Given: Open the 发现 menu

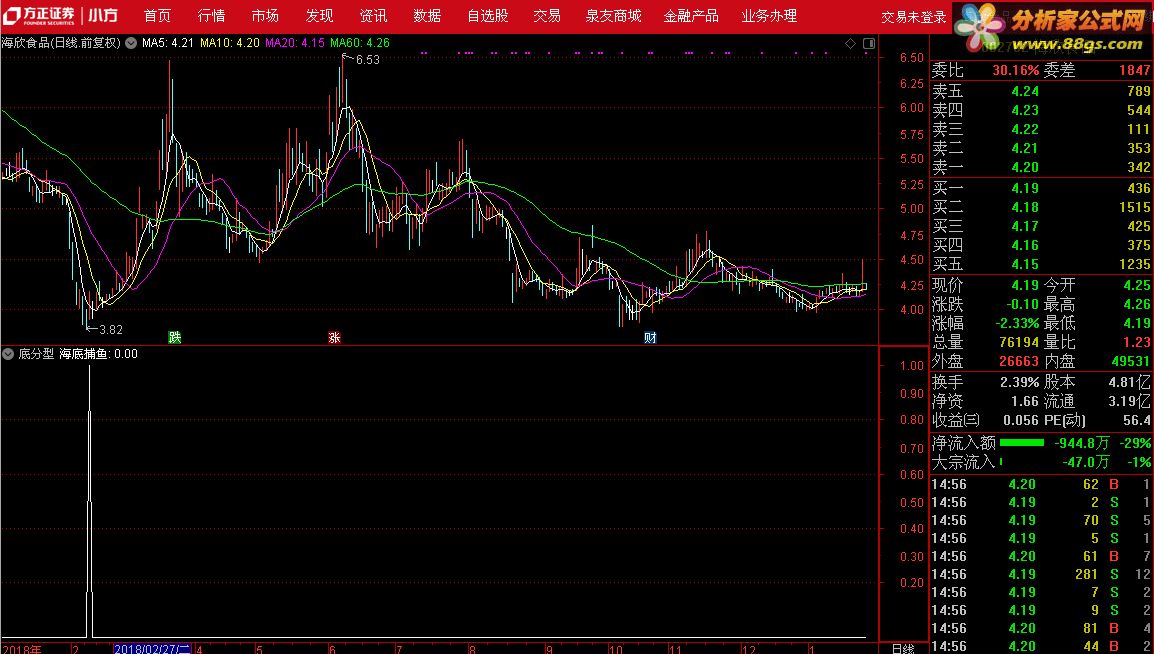Looking at the screenshot, I should [x=319, y=15].
